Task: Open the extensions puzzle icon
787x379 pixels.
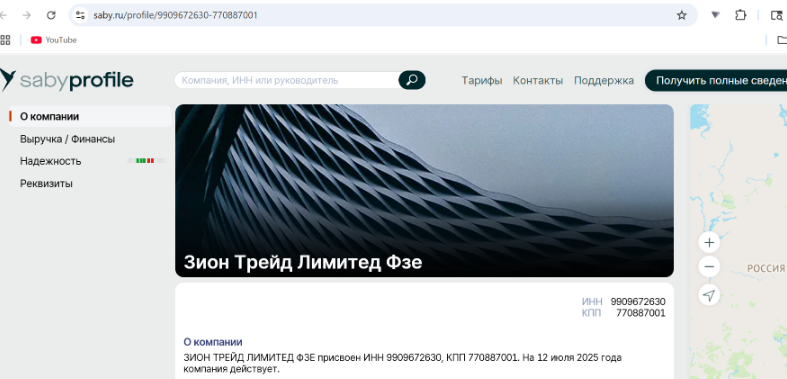Action: tap(740, 15)
